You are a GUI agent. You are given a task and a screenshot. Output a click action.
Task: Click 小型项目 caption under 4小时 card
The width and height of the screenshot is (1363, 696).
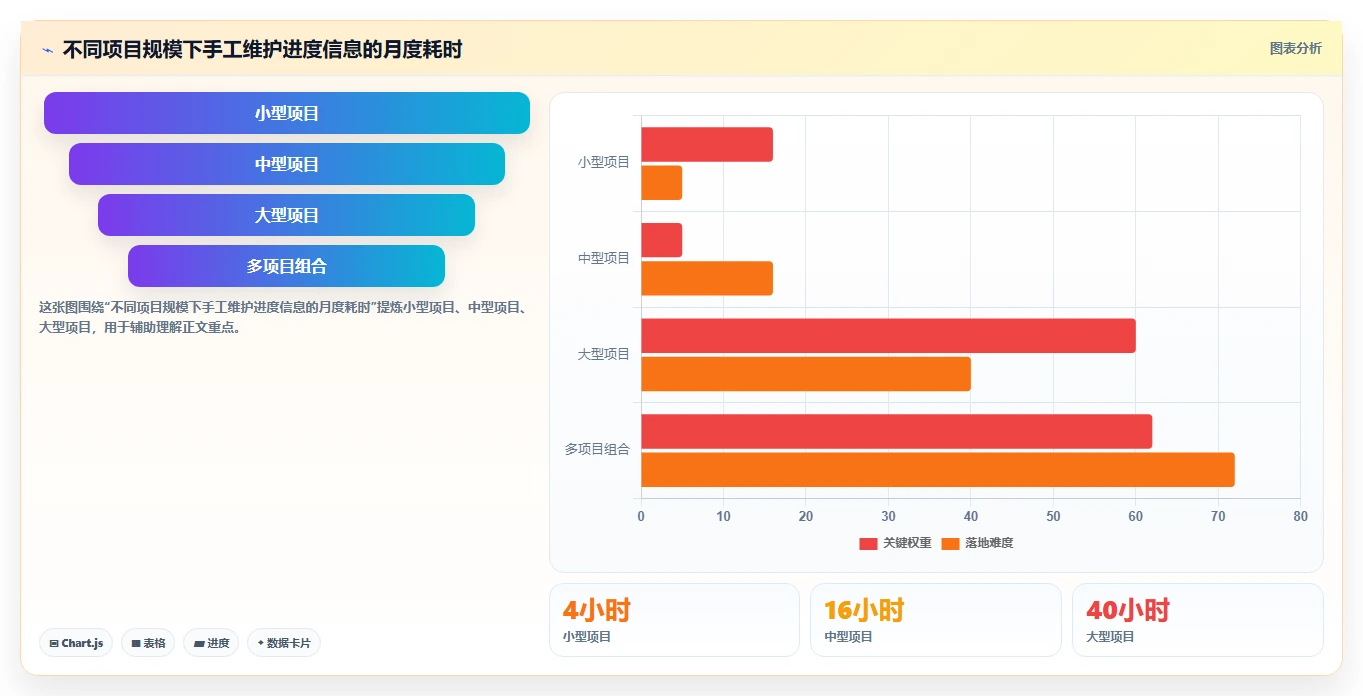pyautogui.click(x=587, y=636)
